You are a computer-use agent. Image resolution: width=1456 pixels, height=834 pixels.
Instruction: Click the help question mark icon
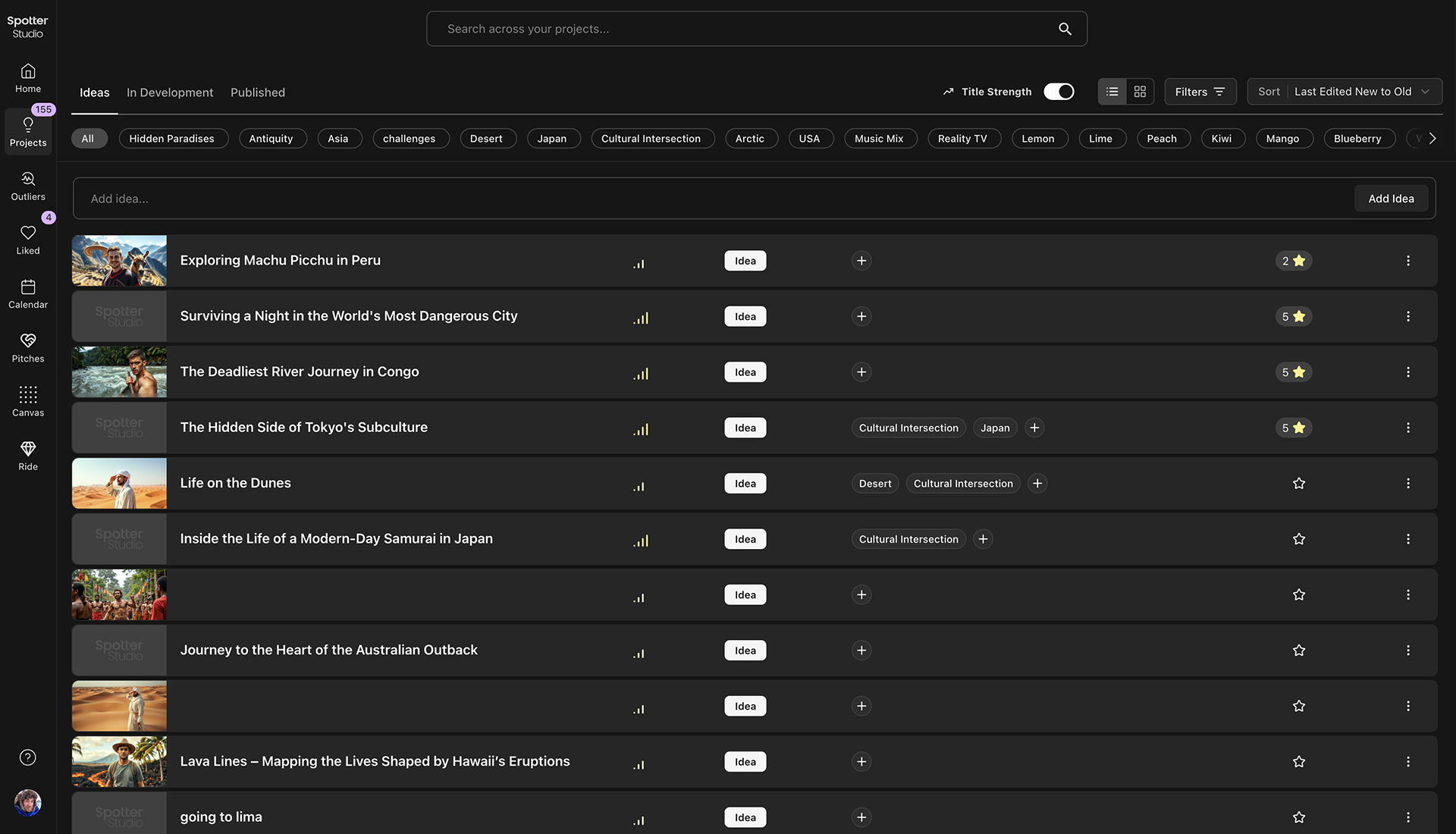click(x=28, y=757)
